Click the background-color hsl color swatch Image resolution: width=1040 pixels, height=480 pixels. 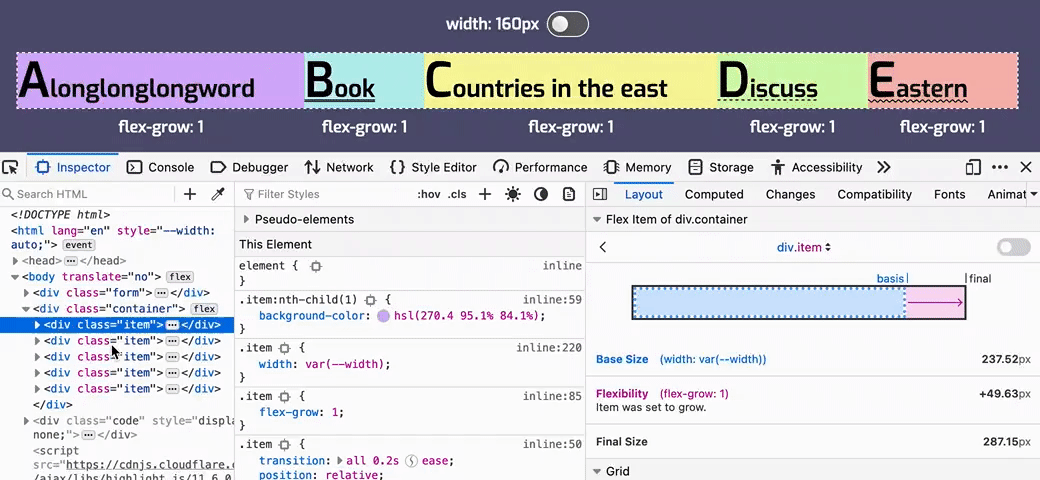tap(383, 316)
